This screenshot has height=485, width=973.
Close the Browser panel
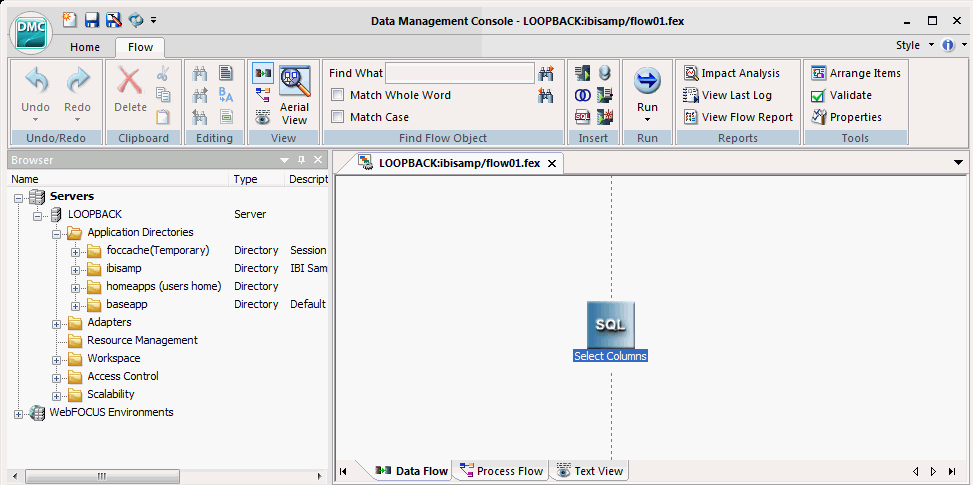coord(318,160)
